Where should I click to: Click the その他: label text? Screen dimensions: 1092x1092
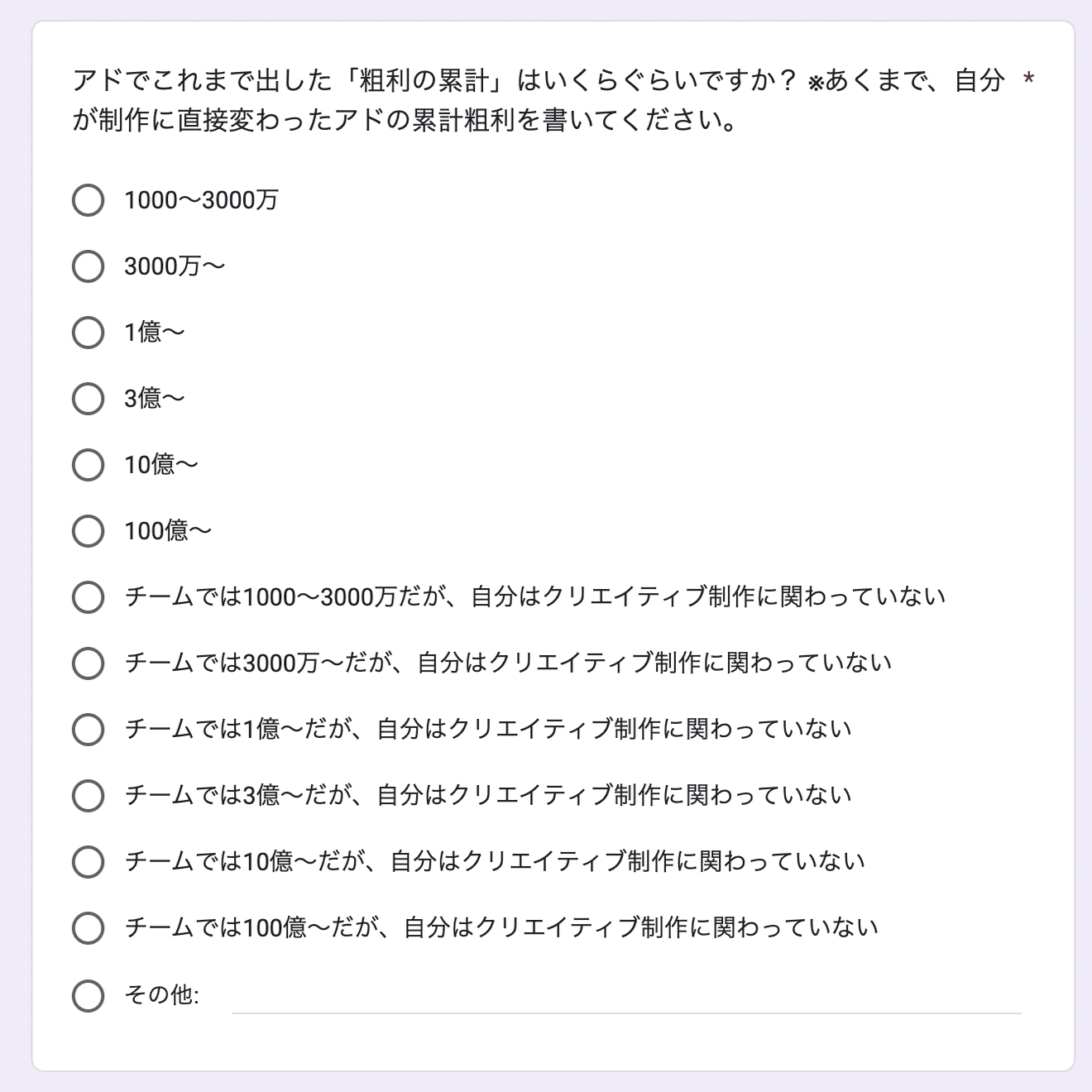(161, 995)
